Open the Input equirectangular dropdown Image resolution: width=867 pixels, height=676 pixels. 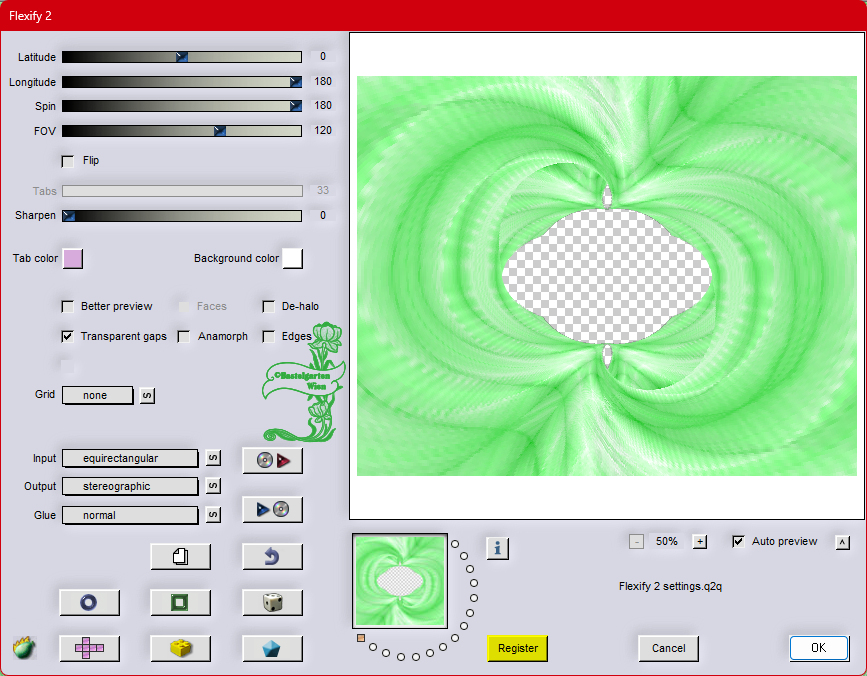[130, 458]
